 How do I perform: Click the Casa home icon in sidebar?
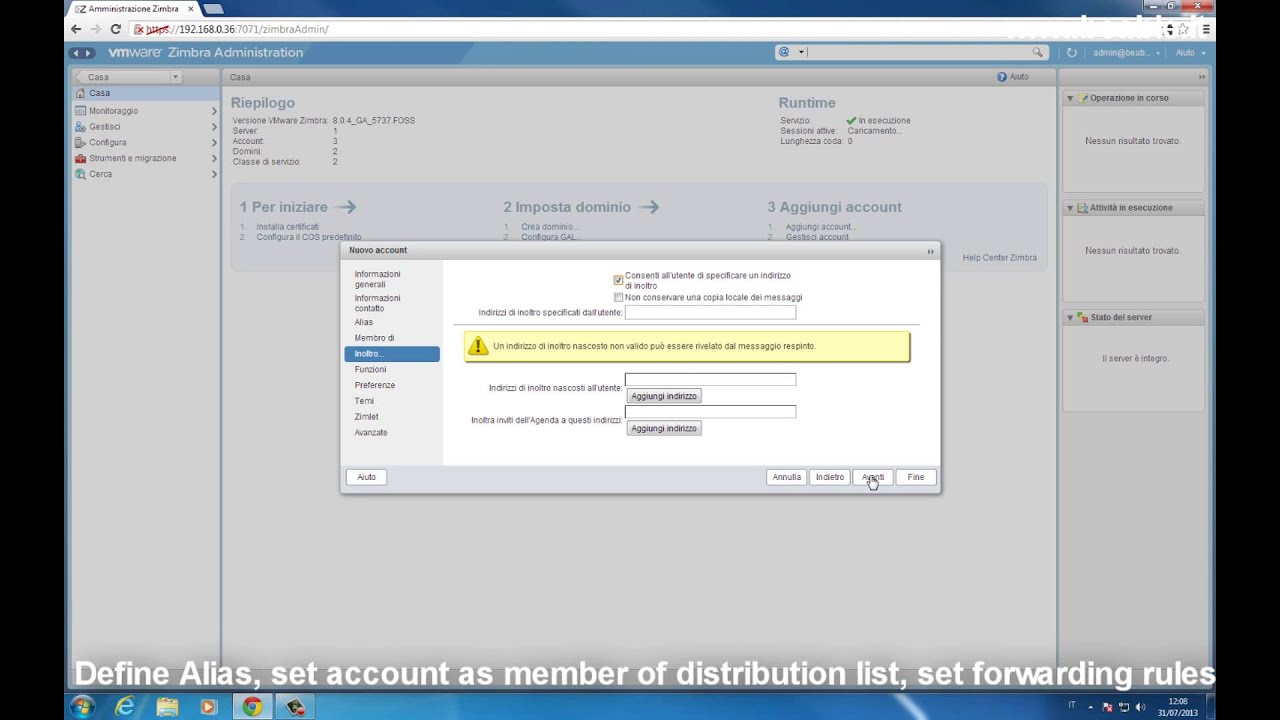pyautogui.click(x=81, y=93)
